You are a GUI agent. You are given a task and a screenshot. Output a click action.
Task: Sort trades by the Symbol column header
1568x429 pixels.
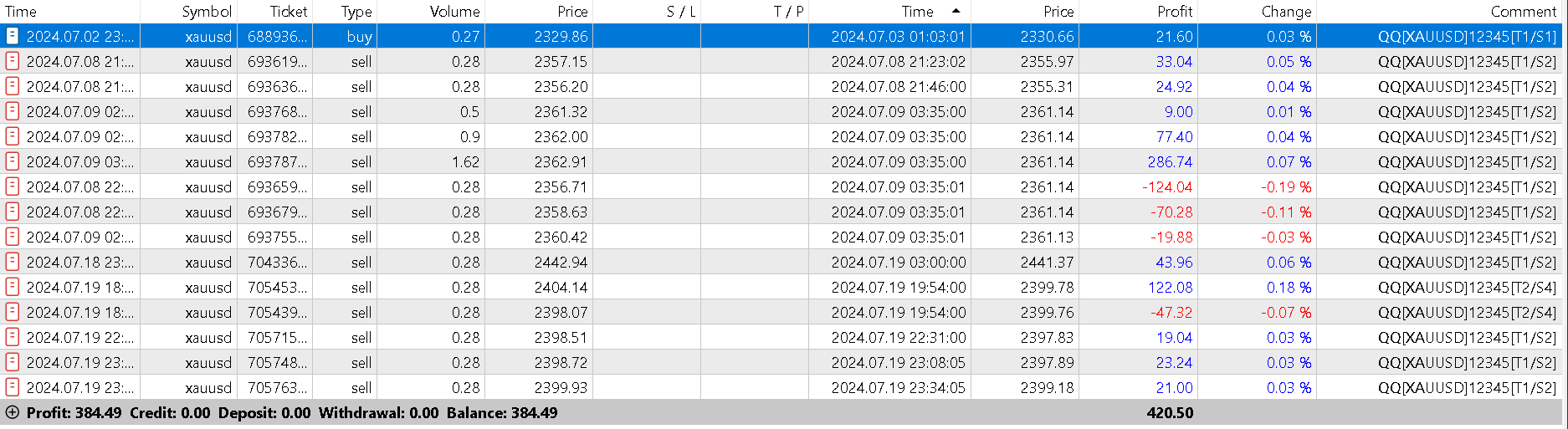point(206,12)
